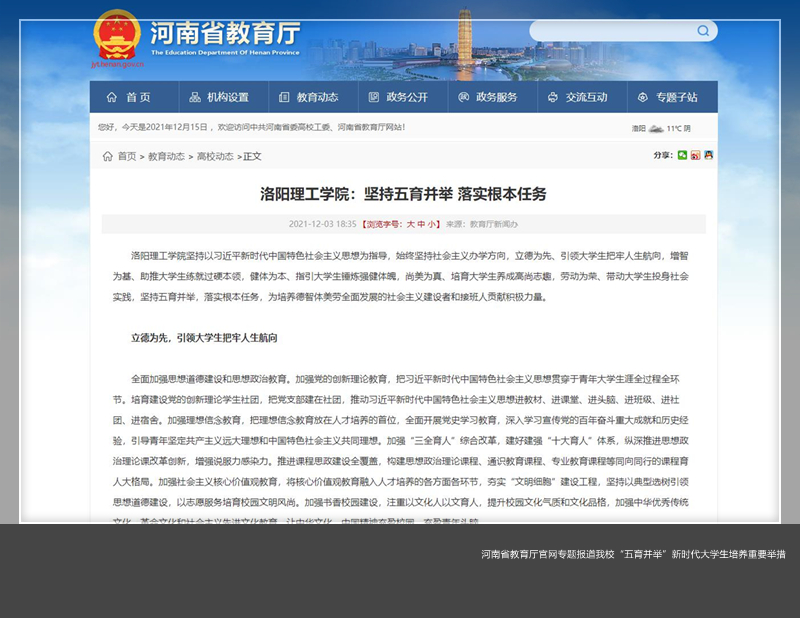Image resolution: width=800 pixels, height=618 pixels.
Task: Click the 机构设置 organization icon in navbar
Action: tap(194, 97)
